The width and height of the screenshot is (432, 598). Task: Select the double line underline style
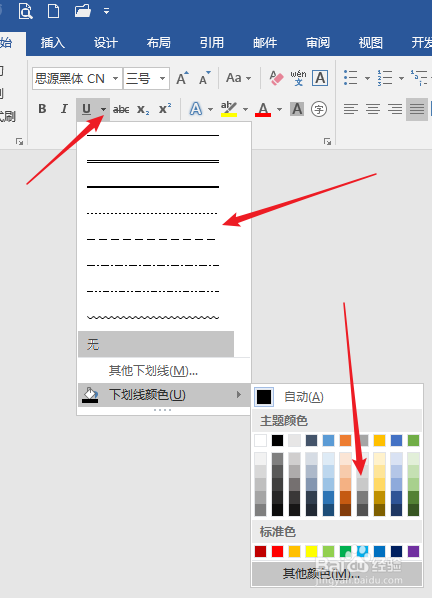[x=153, y=161]
